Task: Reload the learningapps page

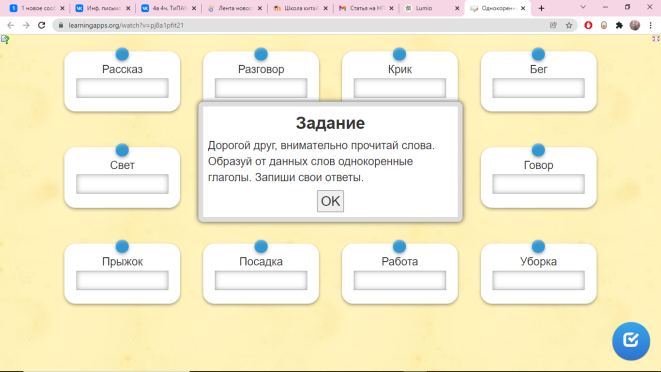Action: (x=41, y=25)
